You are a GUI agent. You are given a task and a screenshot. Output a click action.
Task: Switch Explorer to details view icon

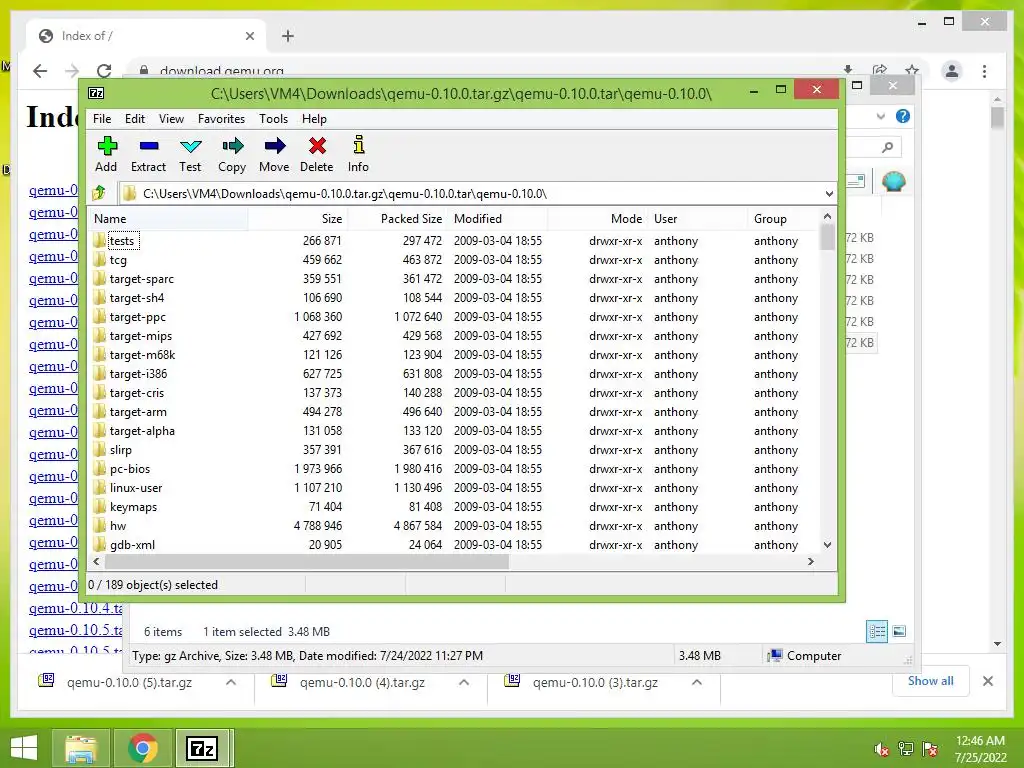click(877, 631)
